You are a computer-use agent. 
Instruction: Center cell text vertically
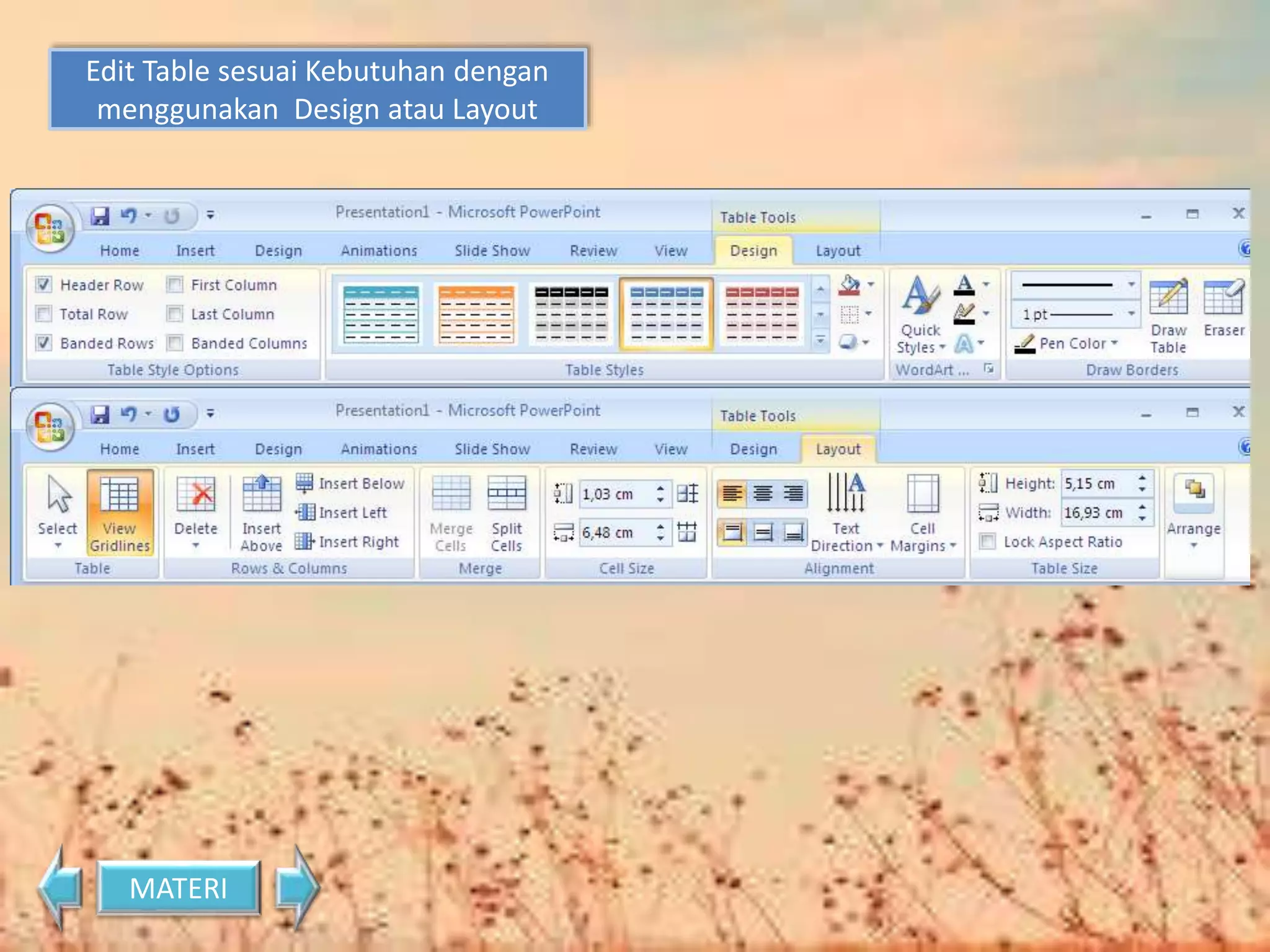point(763,532)
